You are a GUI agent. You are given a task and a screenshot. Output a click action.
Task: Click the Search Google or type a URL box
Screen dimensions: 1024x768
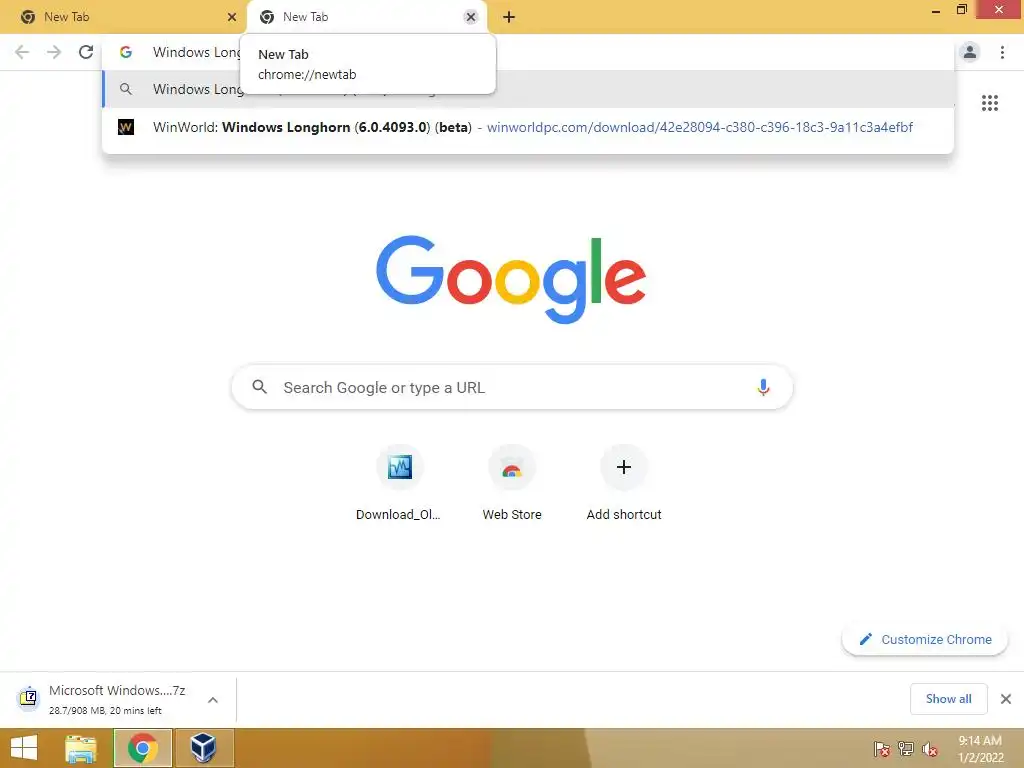coord(512,387)
